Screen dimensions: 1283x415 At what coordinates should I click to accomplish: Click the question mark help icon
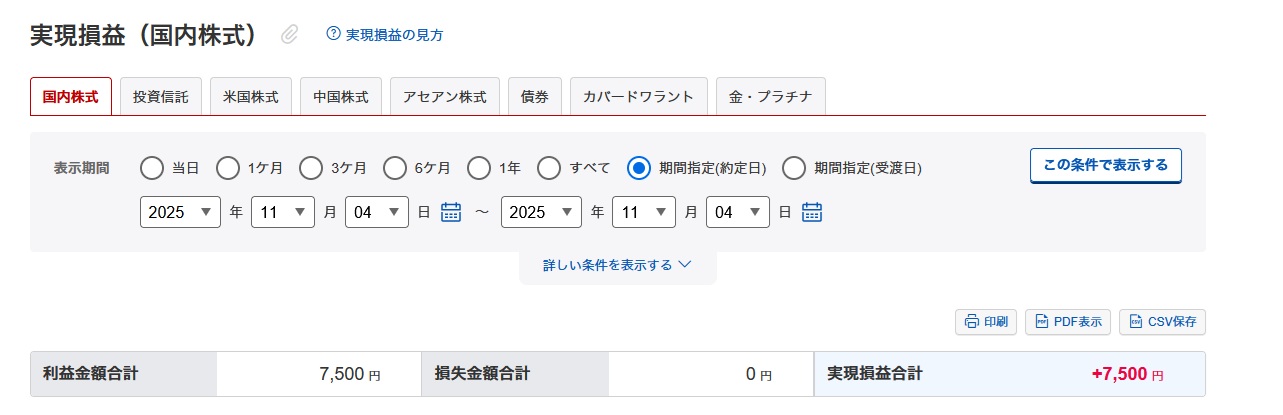click(334, 34)
